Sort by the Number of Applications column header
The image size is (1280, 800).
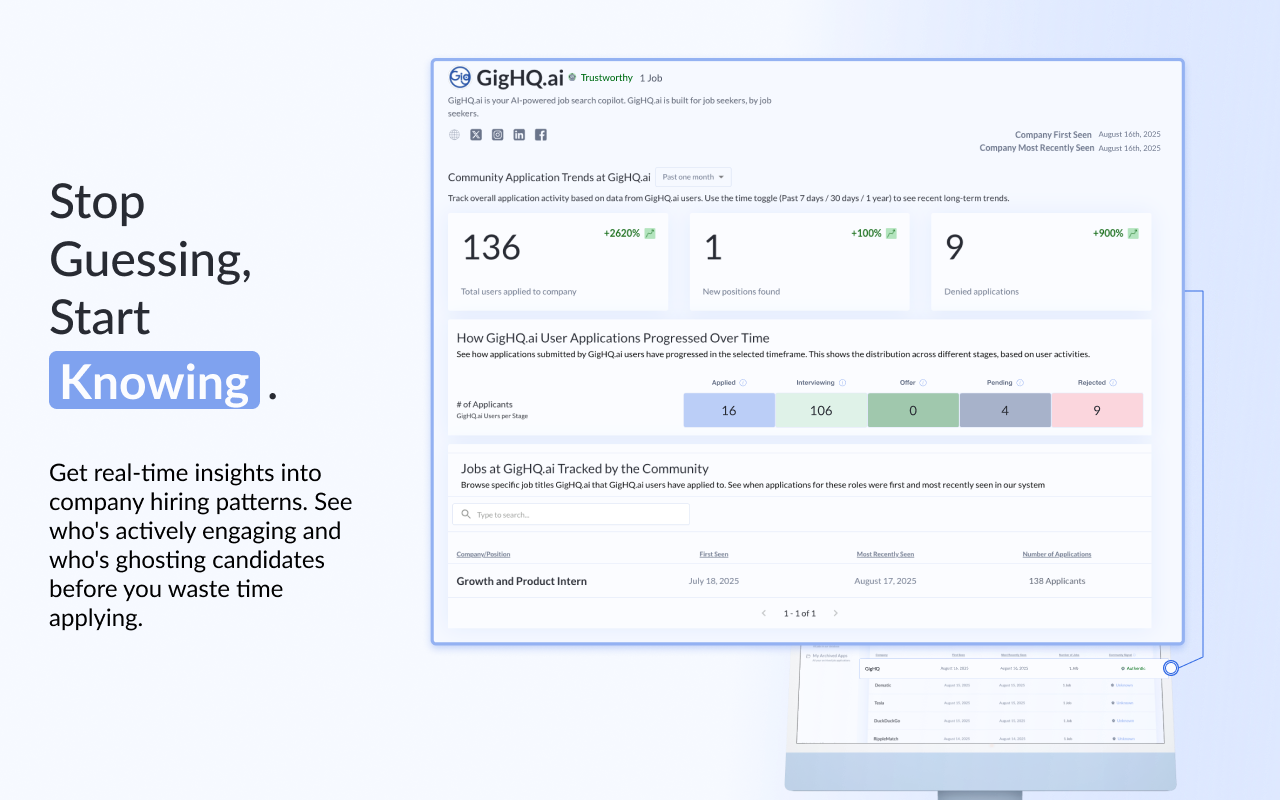coord(1057,554)
